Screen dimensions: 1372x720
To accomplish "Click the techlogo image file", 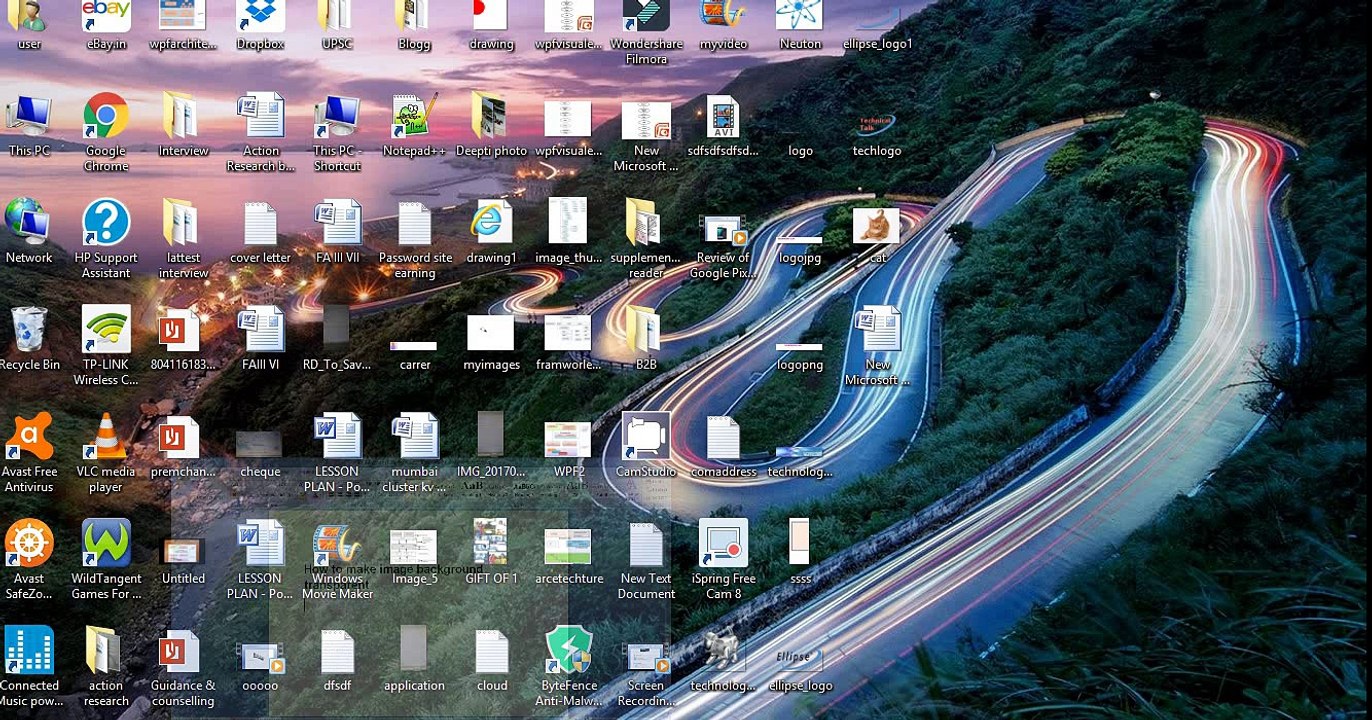I will (877, 123).
